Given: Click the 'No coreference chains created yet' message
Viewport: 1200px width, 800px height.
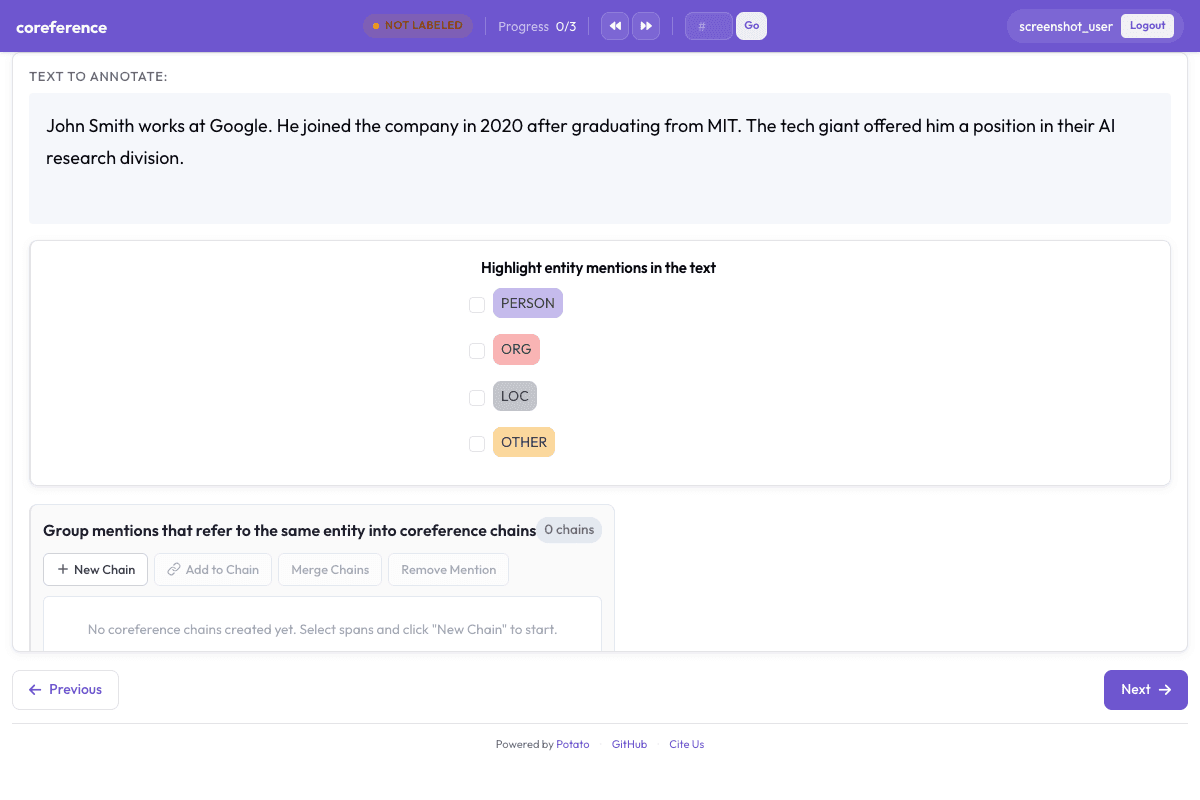Looking at the screenshot, I should coord(322,630).
